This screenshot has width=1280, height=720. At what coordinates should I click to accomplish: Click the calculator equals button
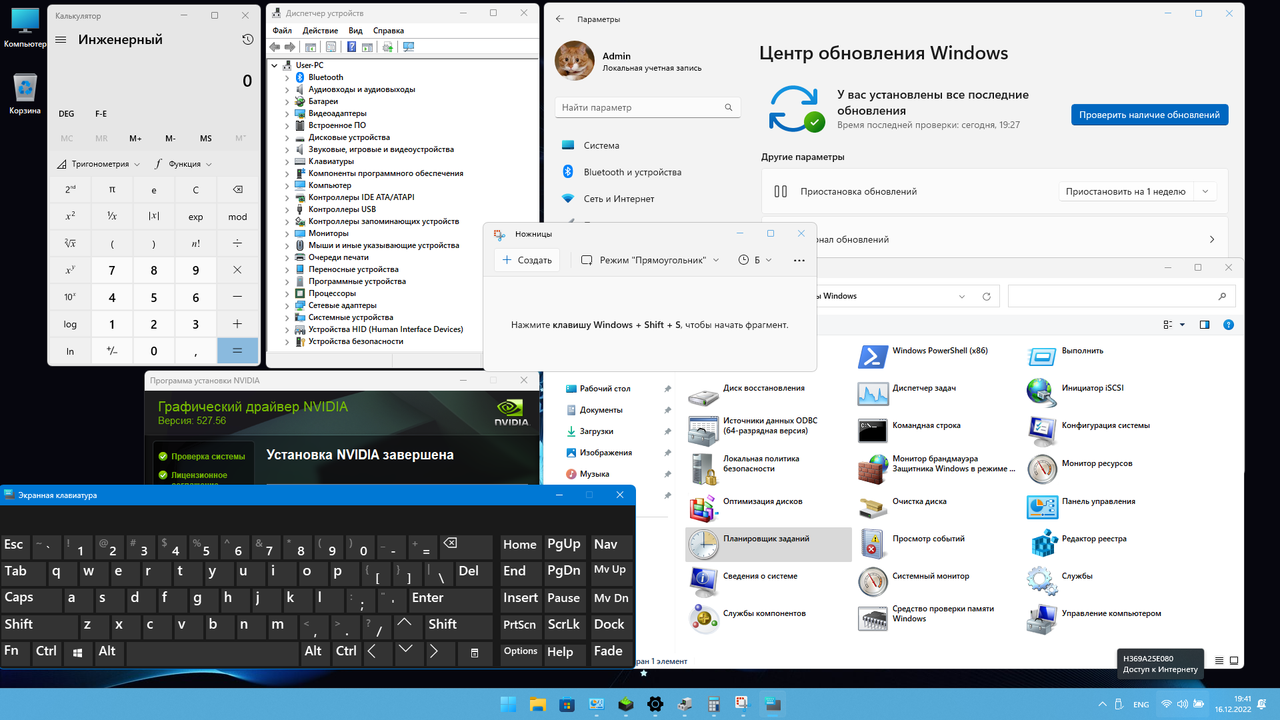pos(237,351)
